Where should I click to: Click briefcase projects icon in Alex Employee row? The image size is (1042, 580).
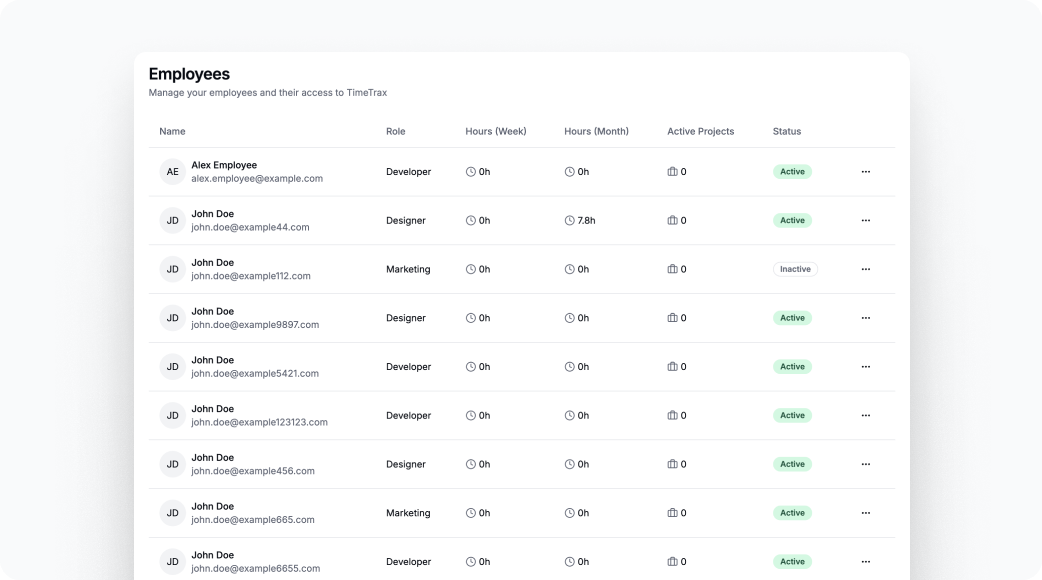coord(673,171)
